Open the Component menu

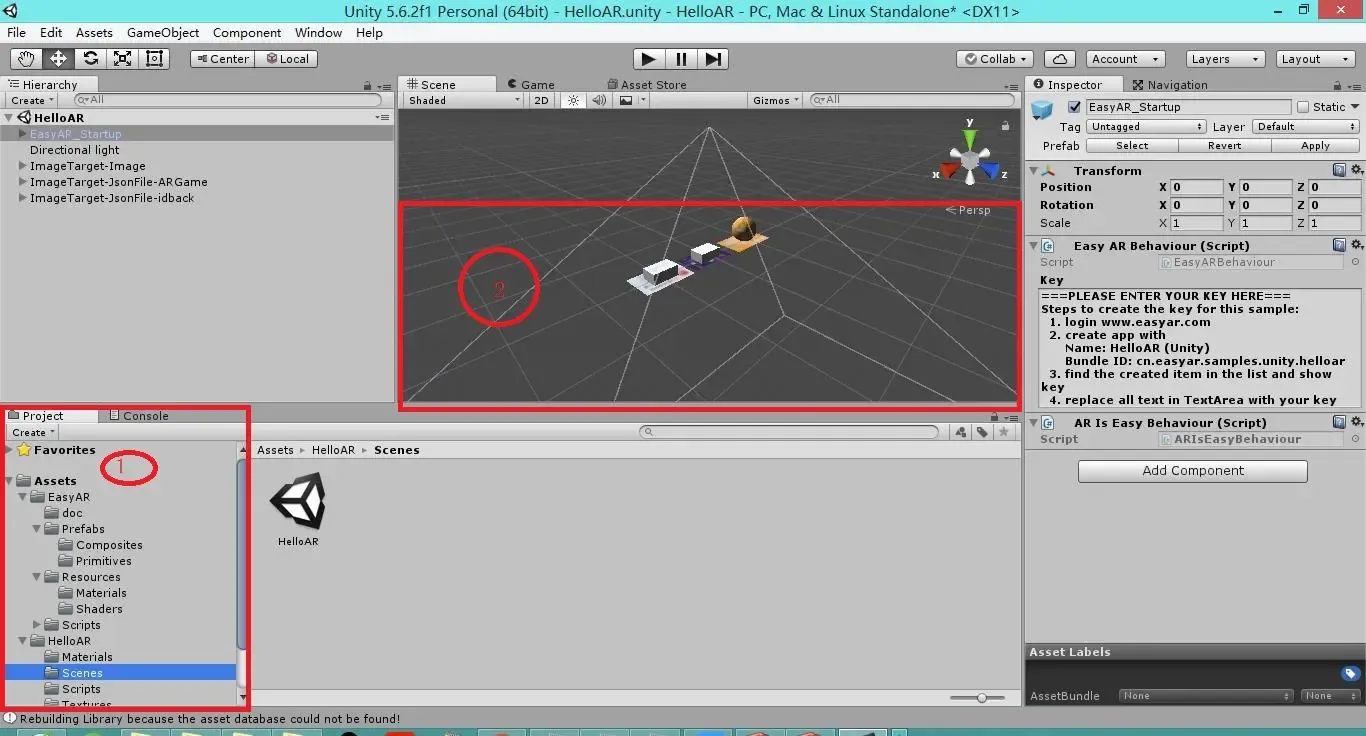pyautogui.click(x=247, y=32)
